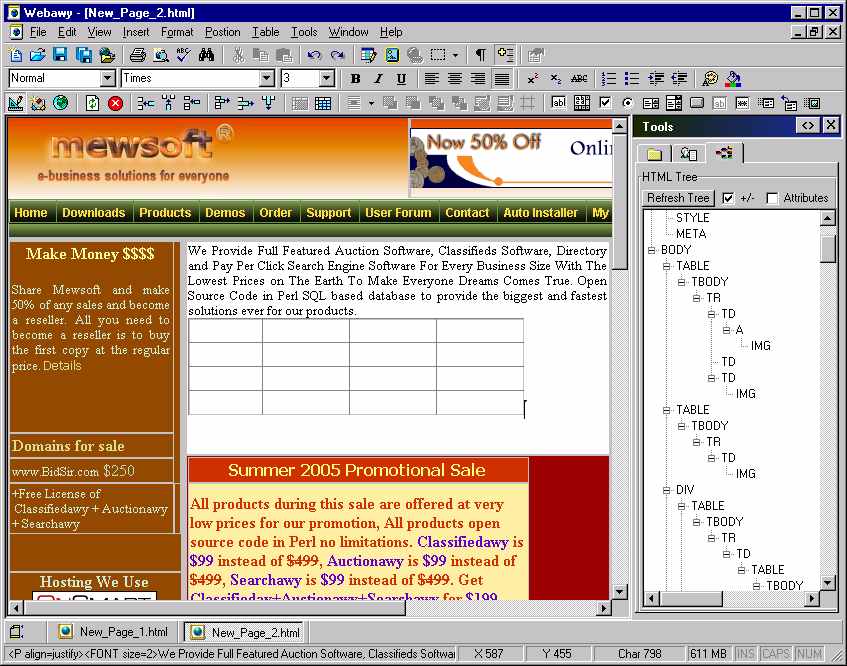847x666 pixels.
Task: Insert a radio button form field
Action: [628, 103]
